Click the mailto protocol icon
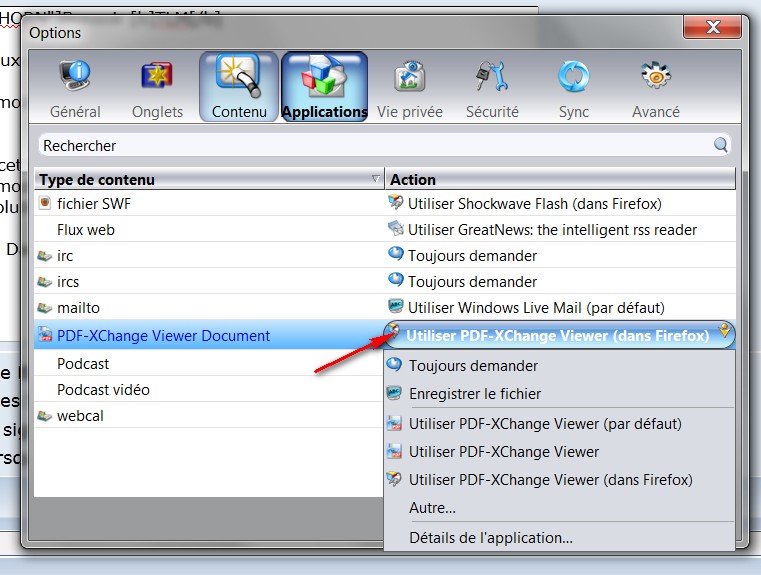The height and width of the screenshot is (575, 761). [x=45, y=308]
